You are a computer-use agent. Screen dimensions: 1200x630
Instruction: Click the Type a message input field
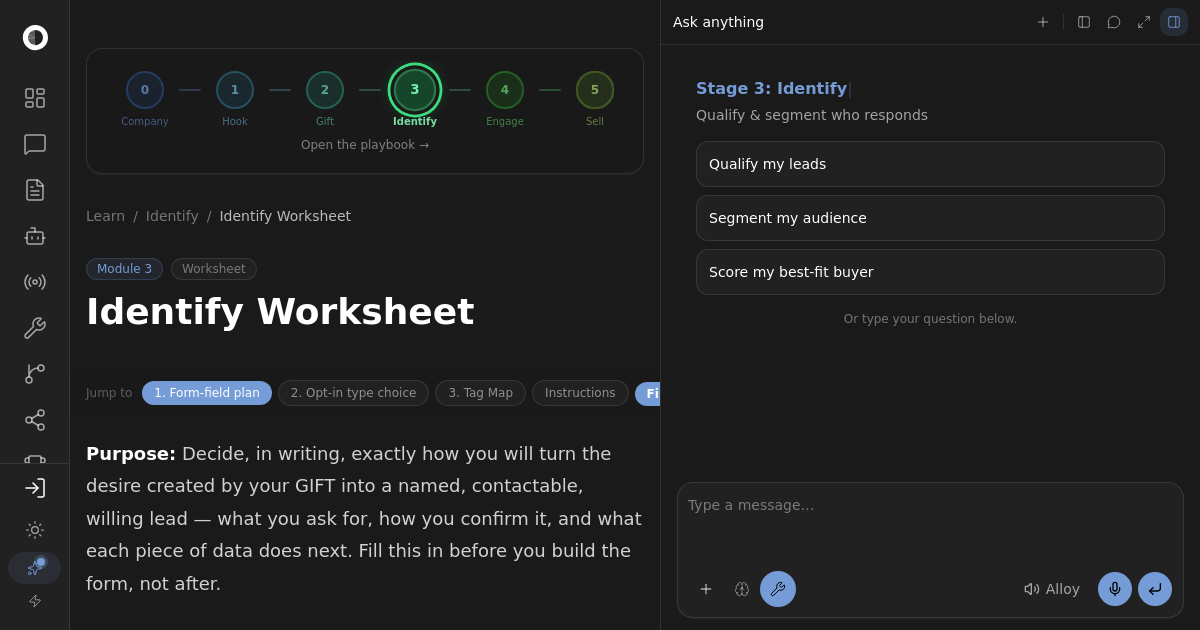pos(930,525)
